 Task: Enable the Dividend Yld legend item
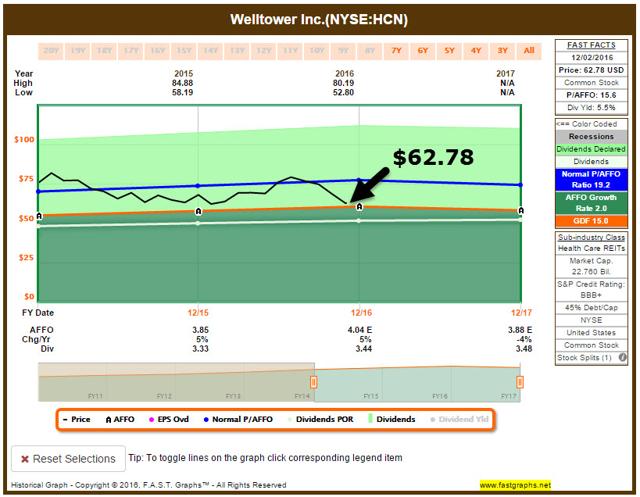tap(459, 419)
